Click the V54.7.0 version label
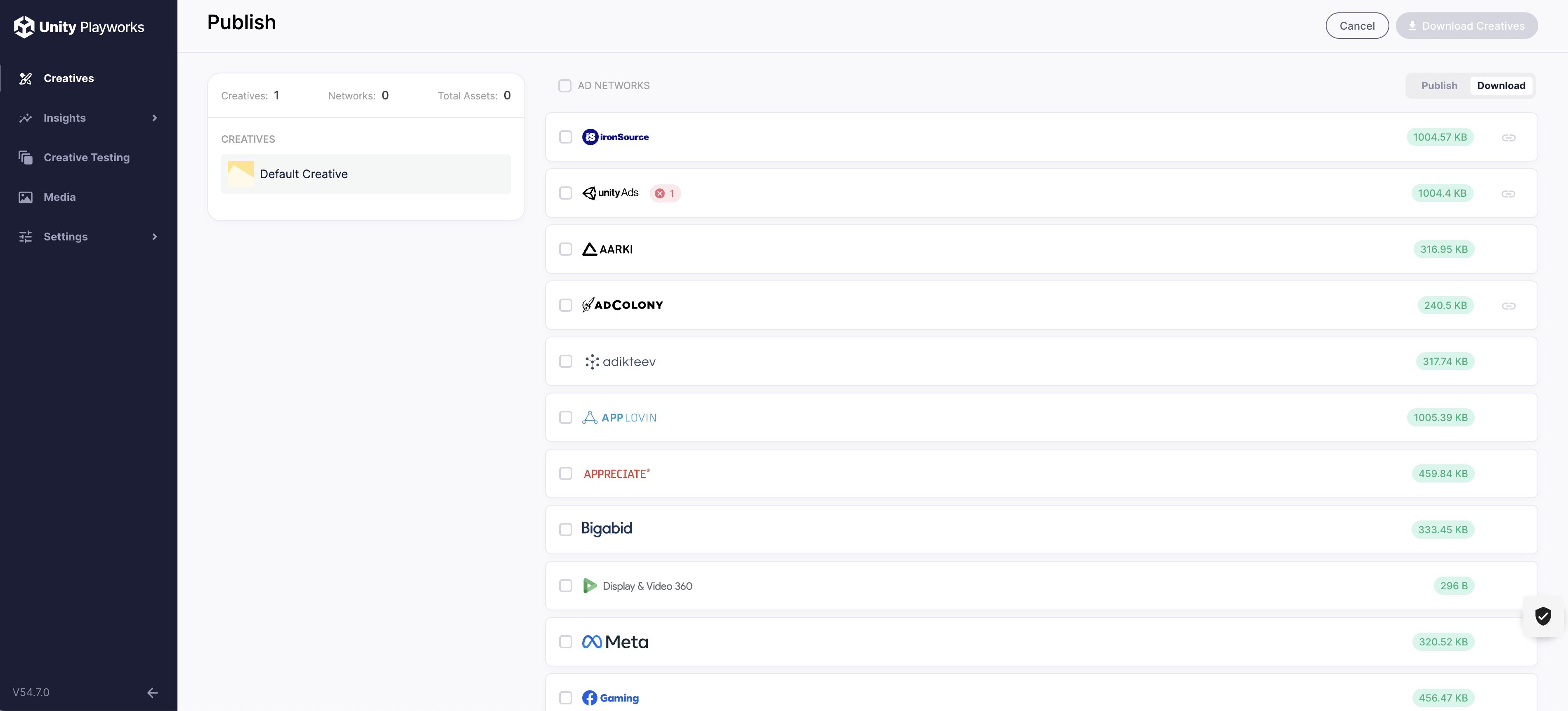 coord(31,692)
